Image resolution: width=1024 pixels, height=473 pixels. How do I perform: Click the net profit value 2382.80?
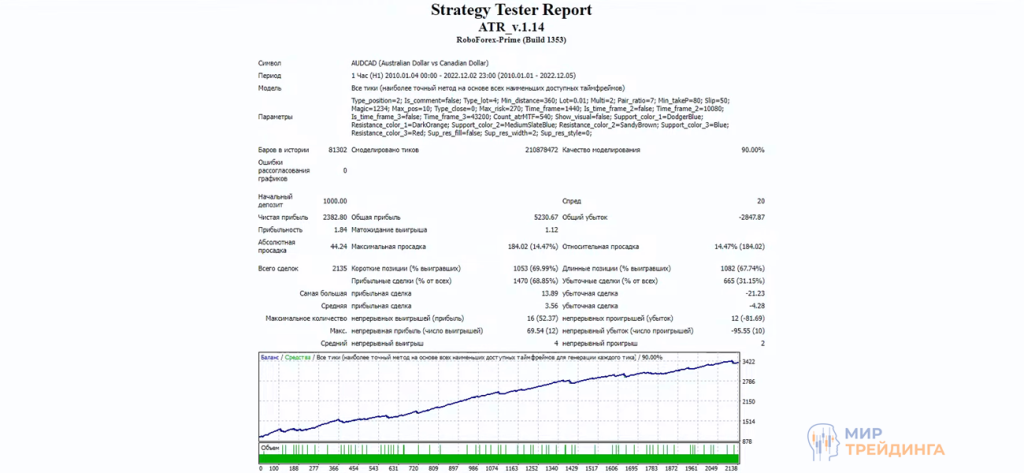[334, 216]
